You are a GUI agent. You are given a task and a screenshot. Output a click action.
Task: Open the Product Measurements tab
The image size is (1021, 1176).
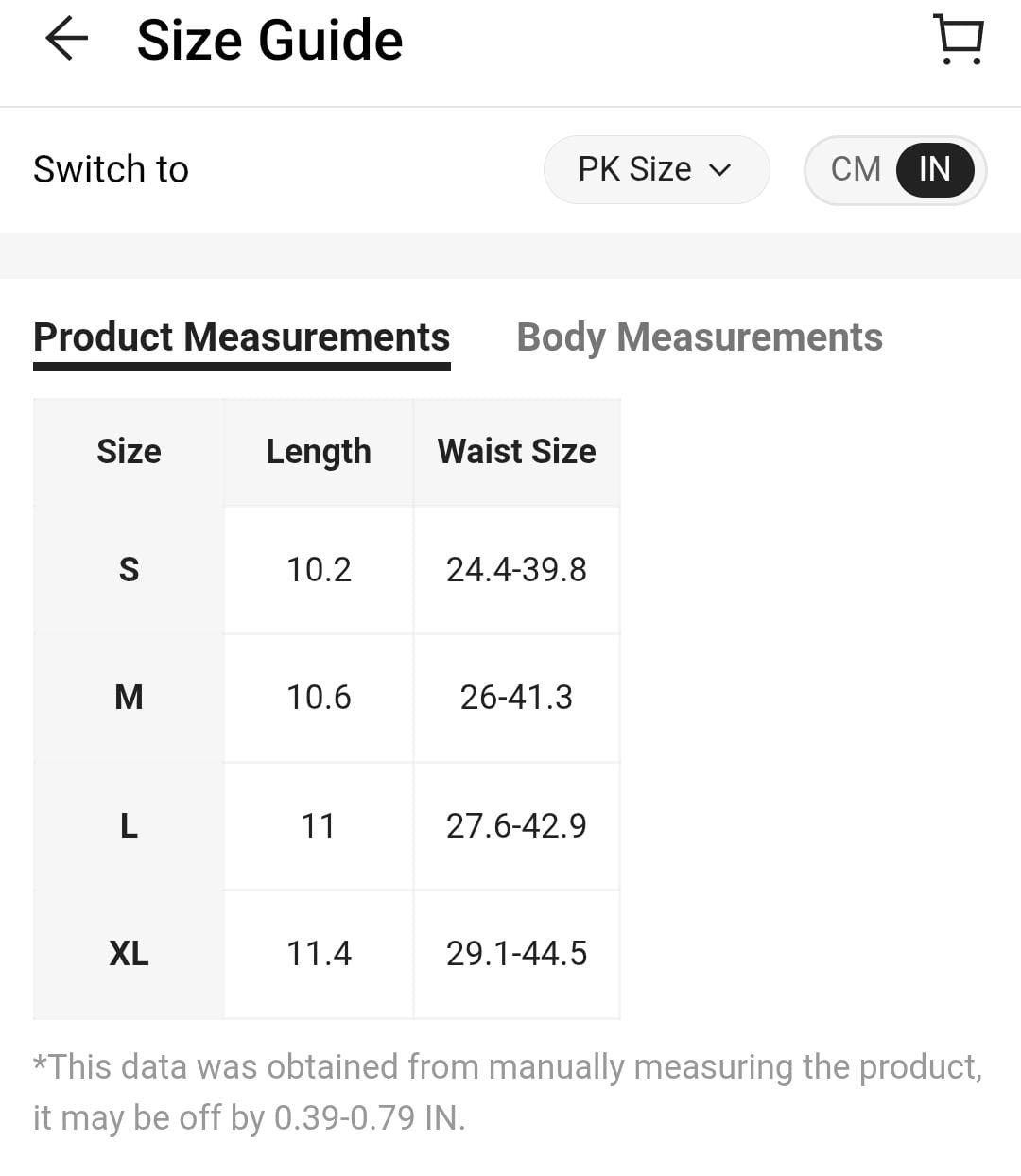point(242,337)
